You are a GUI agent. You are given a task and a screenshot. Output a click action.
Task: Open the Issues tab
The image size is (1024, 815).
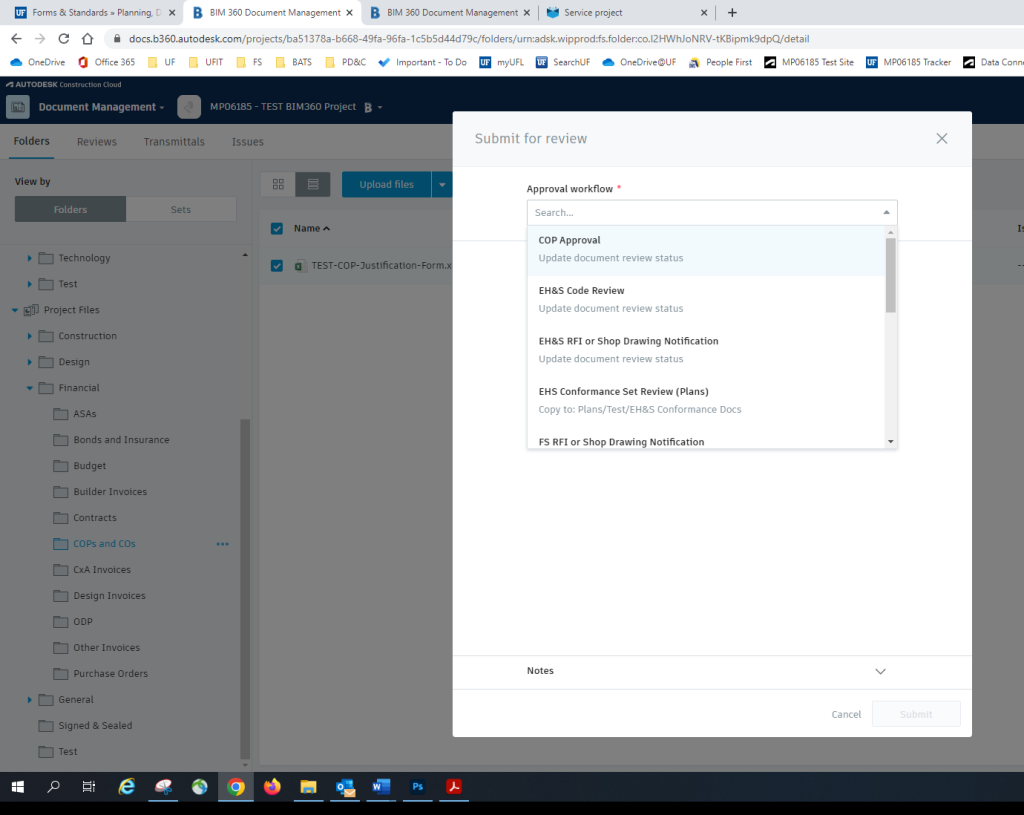pyautogui.click(x=248, y=142)
